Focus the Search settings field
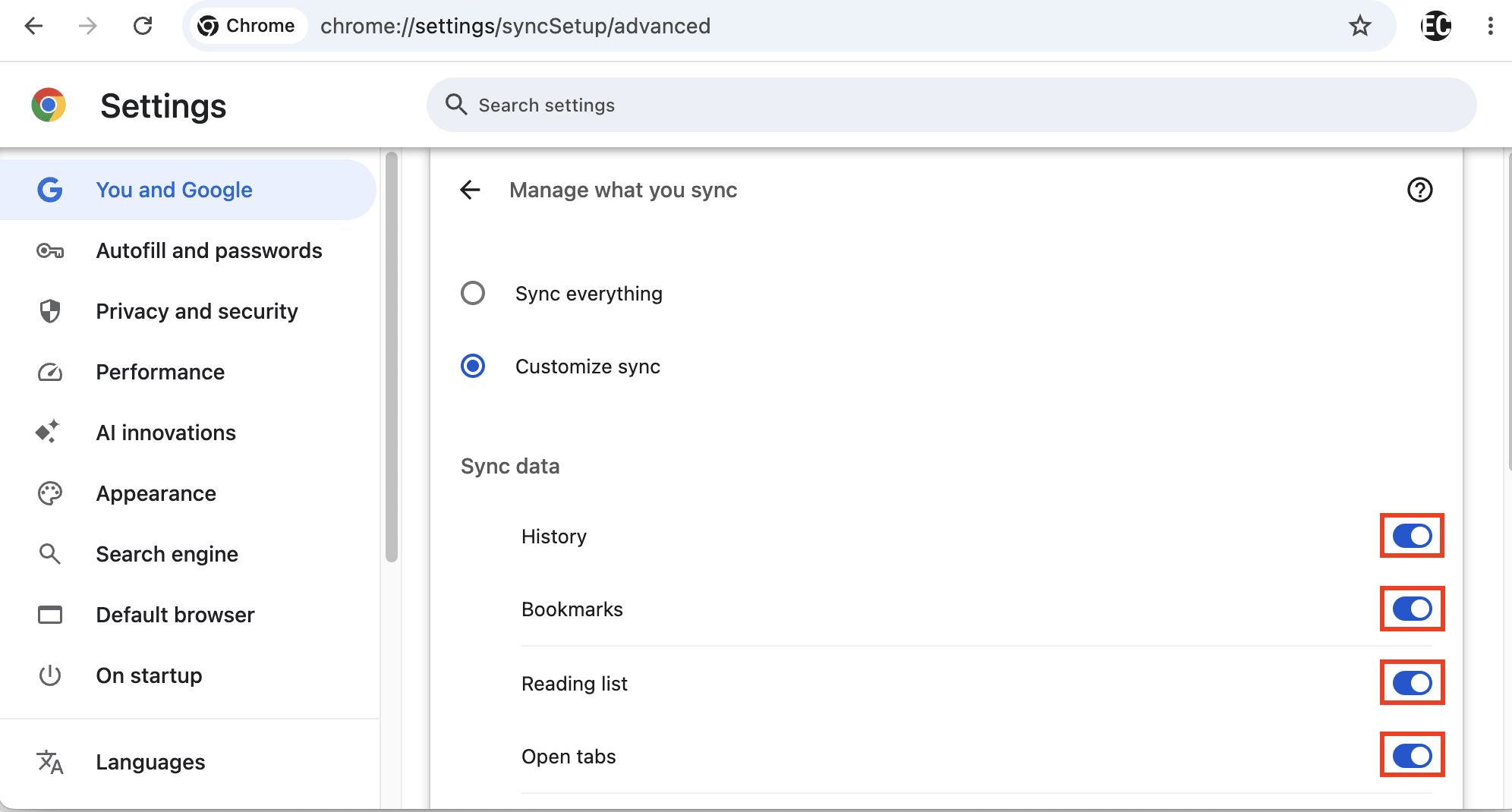1512x812 pixels. point(951,105)
